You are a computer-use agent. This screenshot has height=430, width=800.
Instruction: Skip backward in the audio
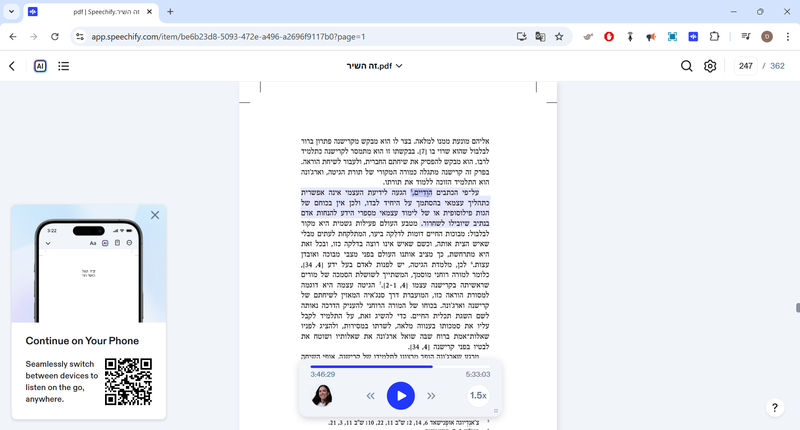click(x=370, y=396)
